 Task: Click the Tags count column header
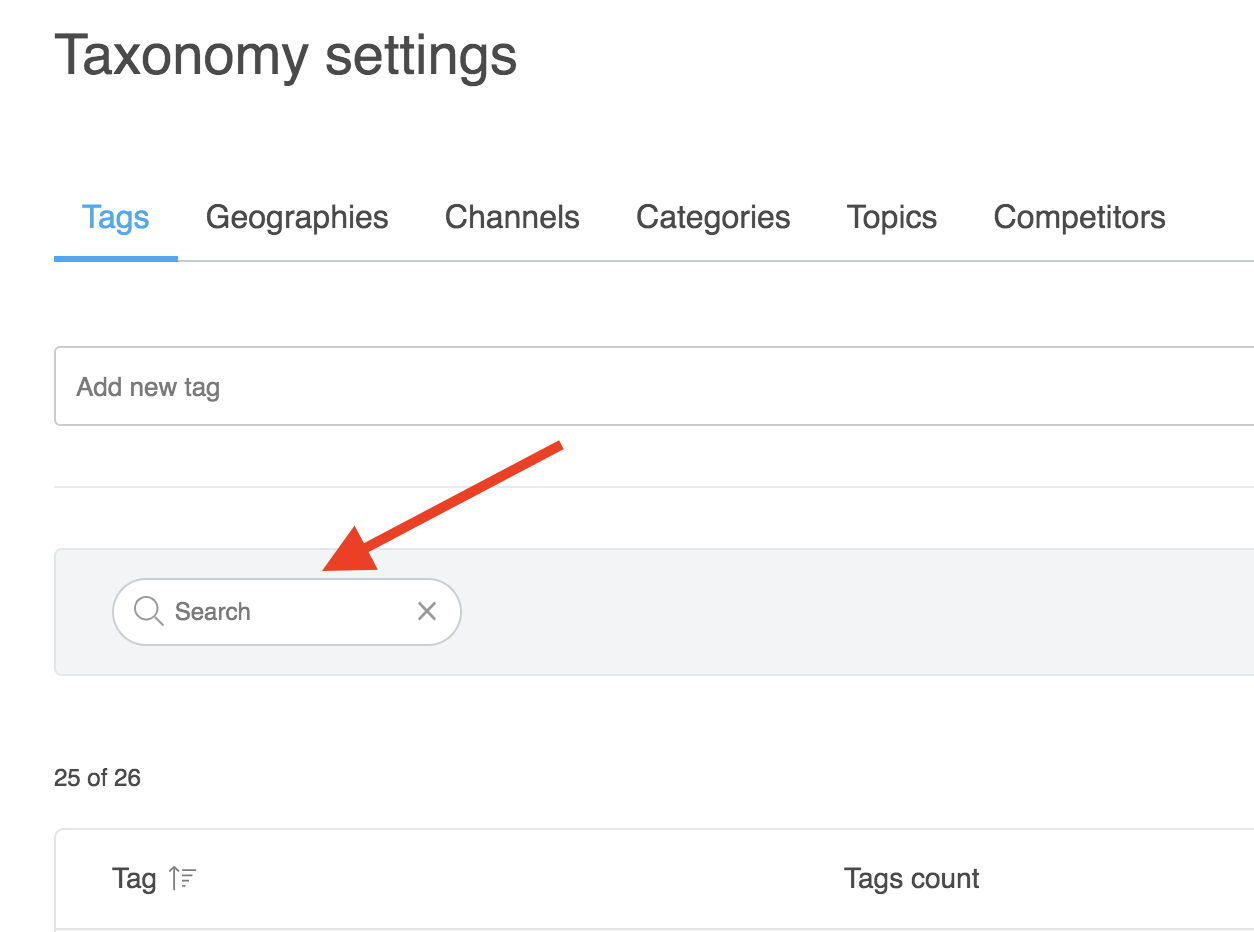click(911, 879)
